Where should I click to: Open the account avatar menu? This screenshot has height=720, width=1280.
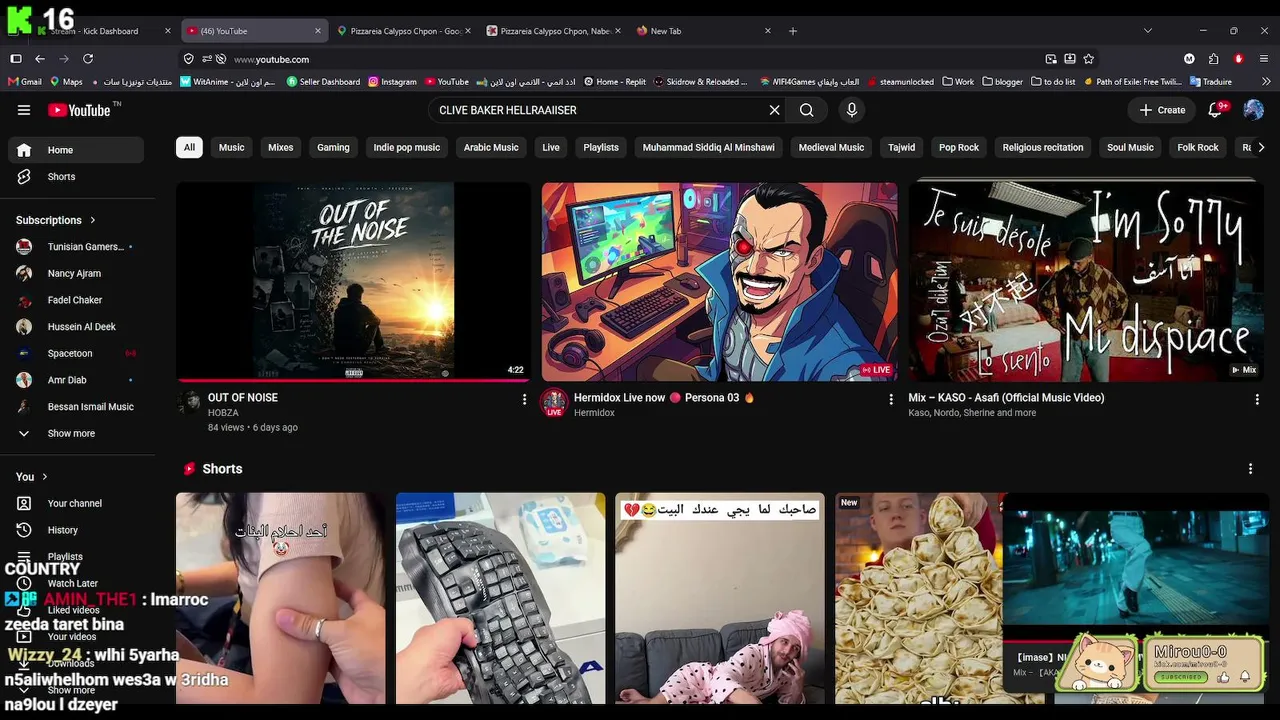(x=1253, y=110)
